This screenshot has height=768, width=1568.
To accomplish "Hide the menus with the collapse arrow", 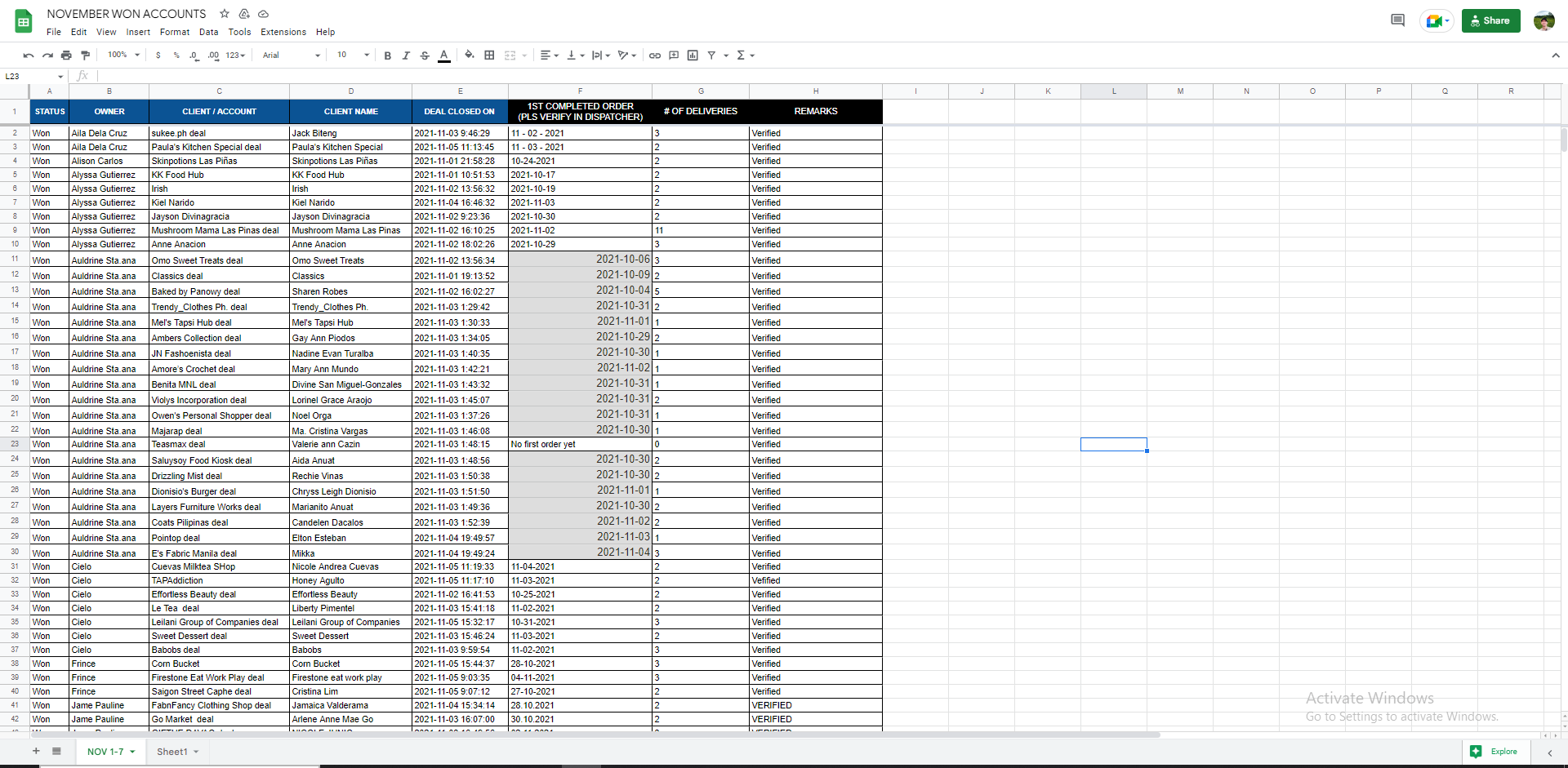I will tap(1555, 55).
